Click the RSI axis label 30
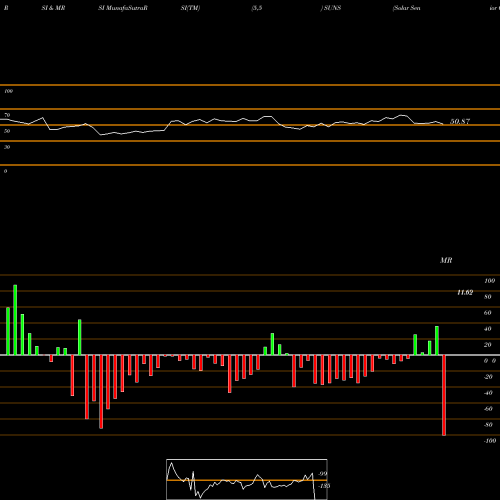Screen dimensions: 500x500 click(x=7, y=147)
